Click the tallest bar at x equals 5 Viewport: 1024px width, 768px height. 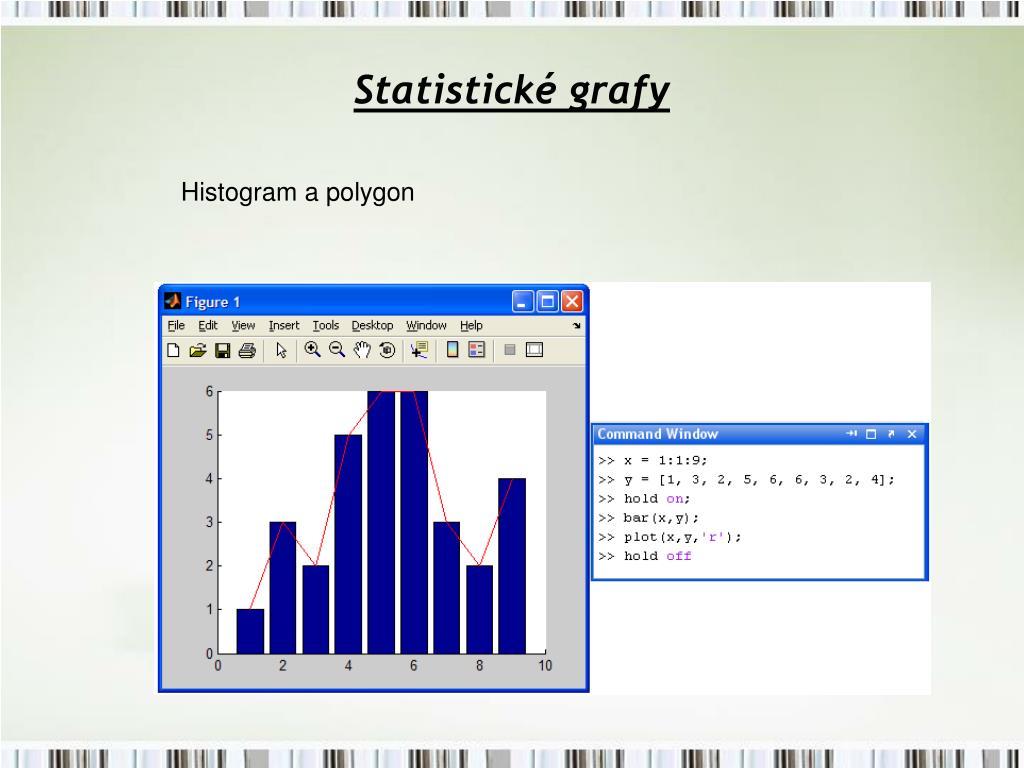381,522
